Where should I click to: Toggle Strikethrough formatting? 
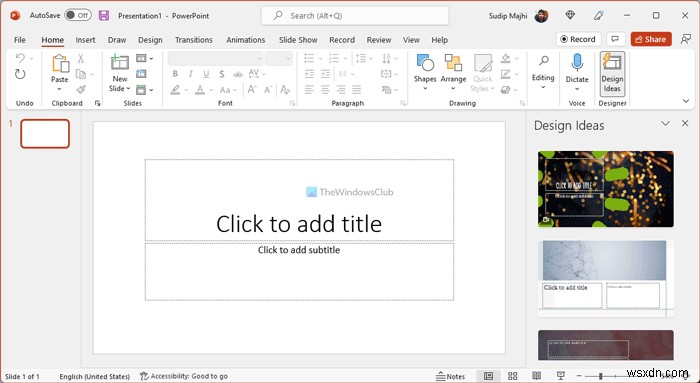238,74
